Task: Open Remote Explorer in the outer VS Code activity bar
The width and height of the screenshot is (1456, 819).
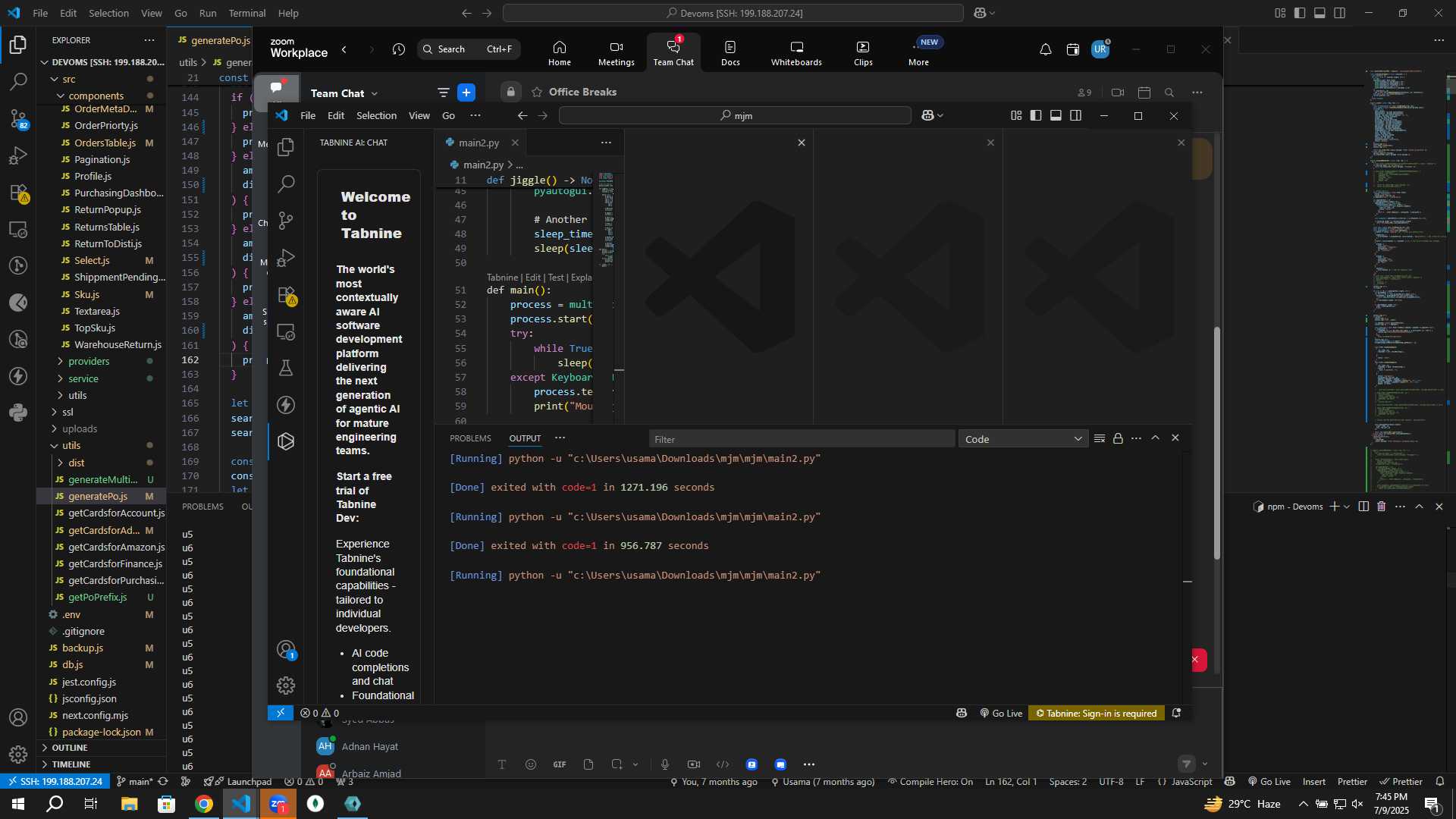Action: click(x=18, y=229)
